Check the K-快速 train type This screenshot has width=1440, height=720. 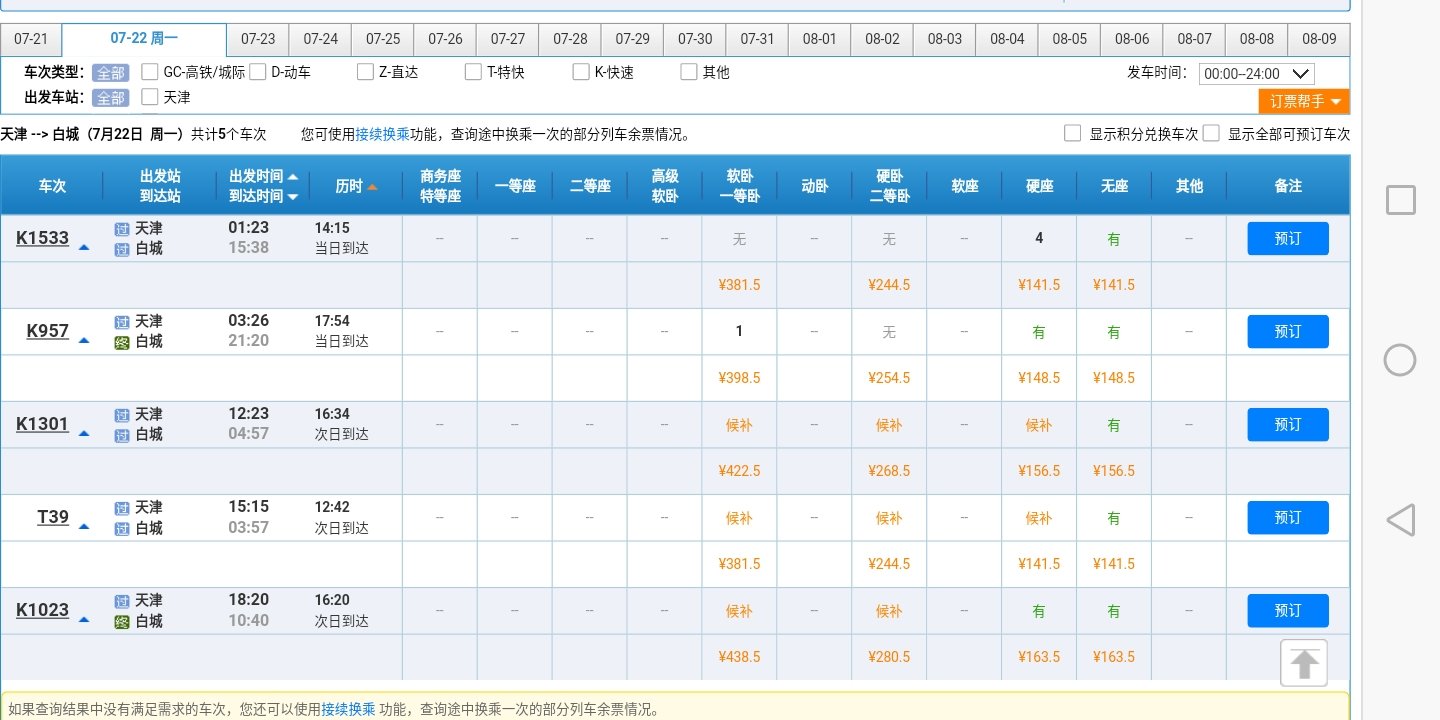[581, 72]
